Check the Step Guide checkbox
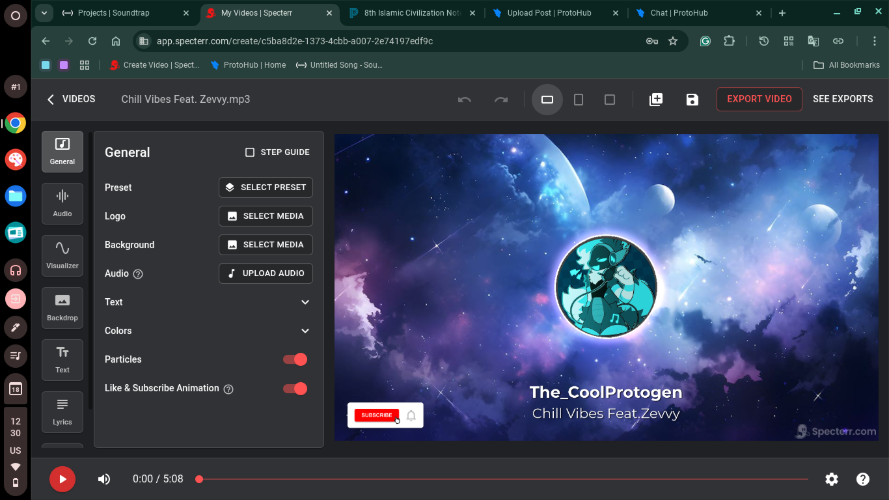Viewport: 889px width, 500px height. (x=250, y=152)
